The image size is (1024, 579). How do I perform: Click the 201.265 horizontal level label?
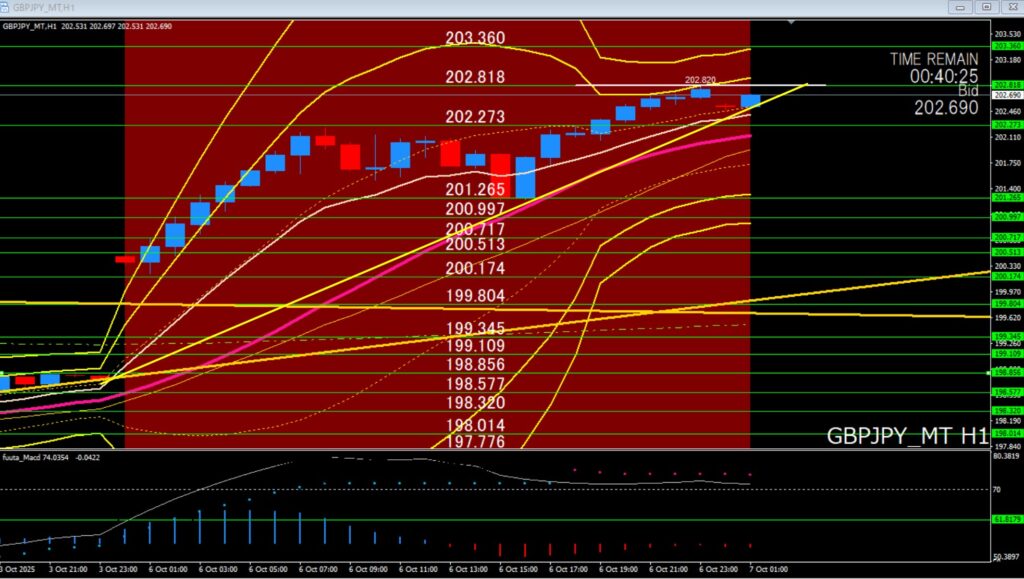(x=475, y=189)
